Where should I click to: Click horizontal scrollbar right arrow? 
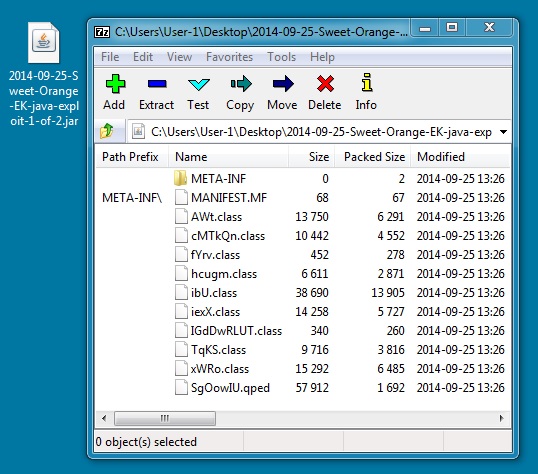[501, 418]
